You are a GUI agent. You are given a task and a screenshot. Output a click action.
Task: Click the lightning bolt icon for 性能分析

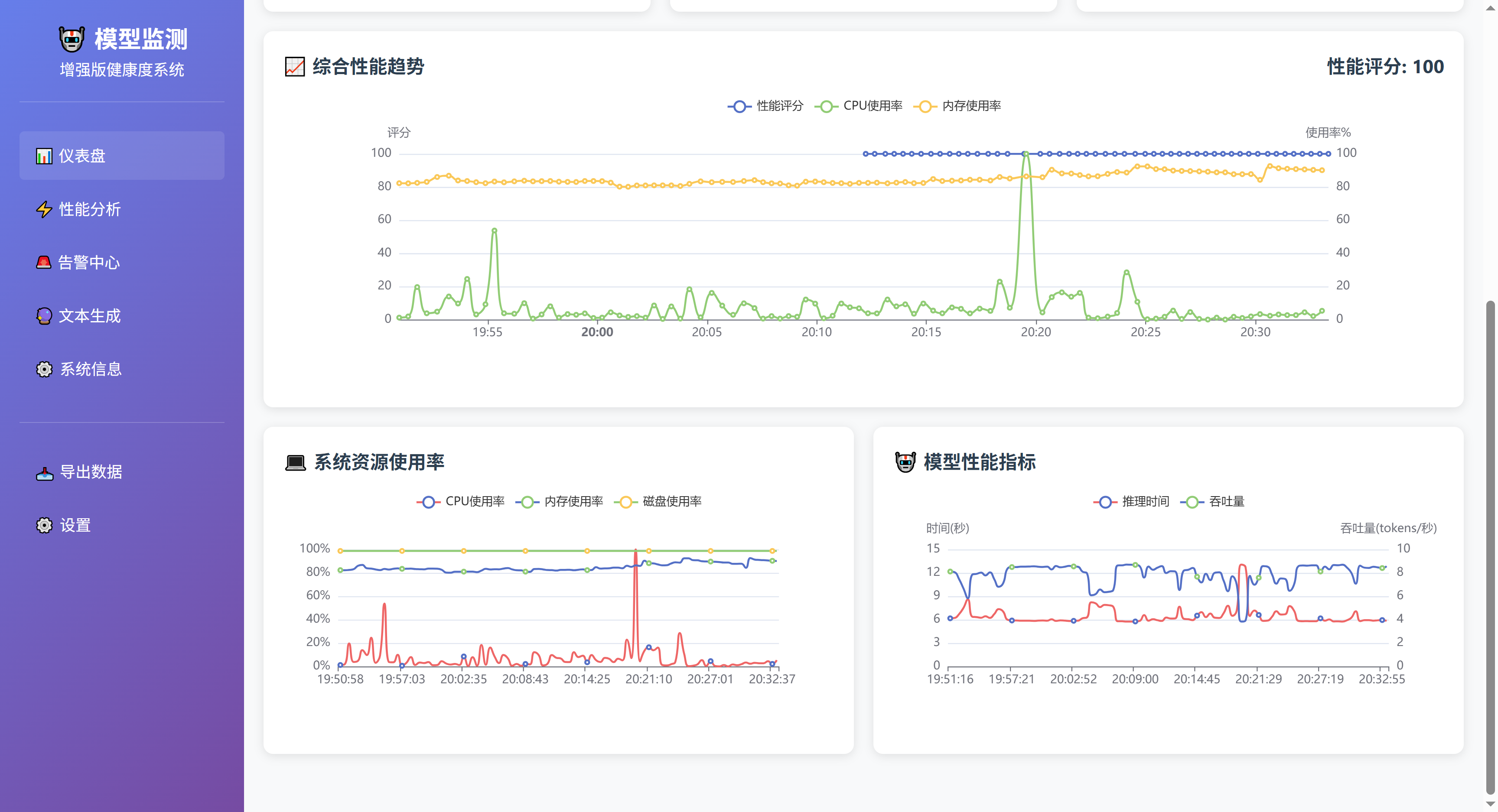tap(44, 209)
